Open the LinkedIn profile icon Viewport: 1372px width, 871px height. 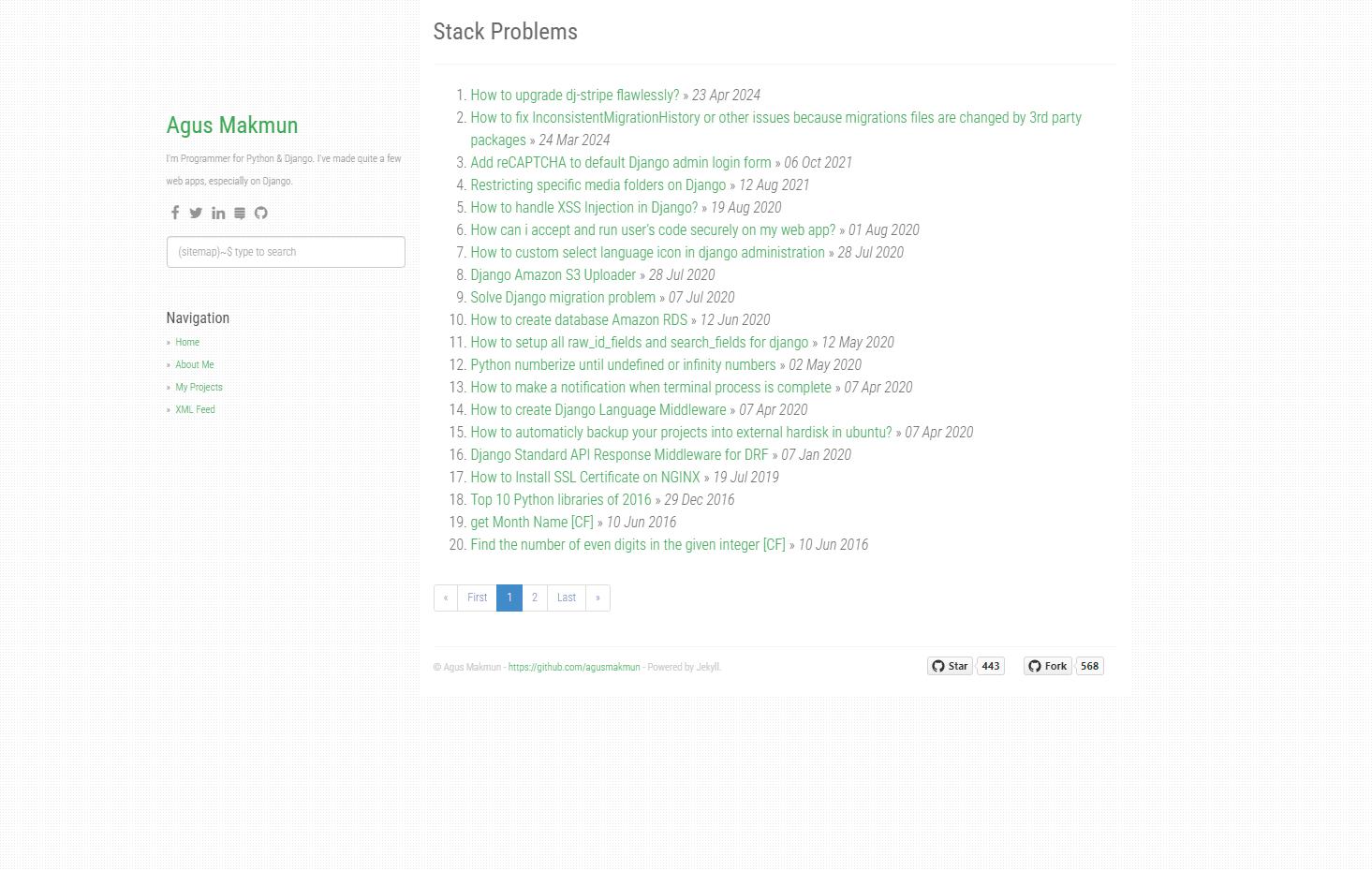(x=218, y=213)
